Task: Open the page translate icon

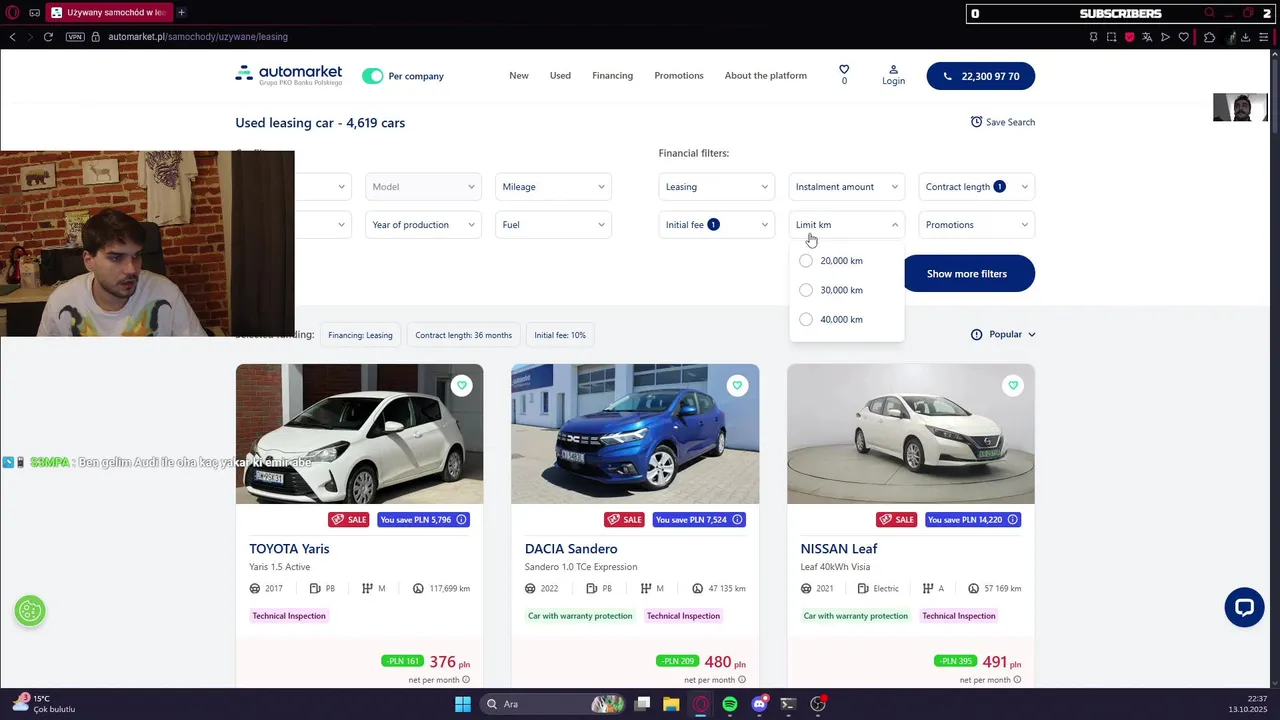Action: (1147, 37)
